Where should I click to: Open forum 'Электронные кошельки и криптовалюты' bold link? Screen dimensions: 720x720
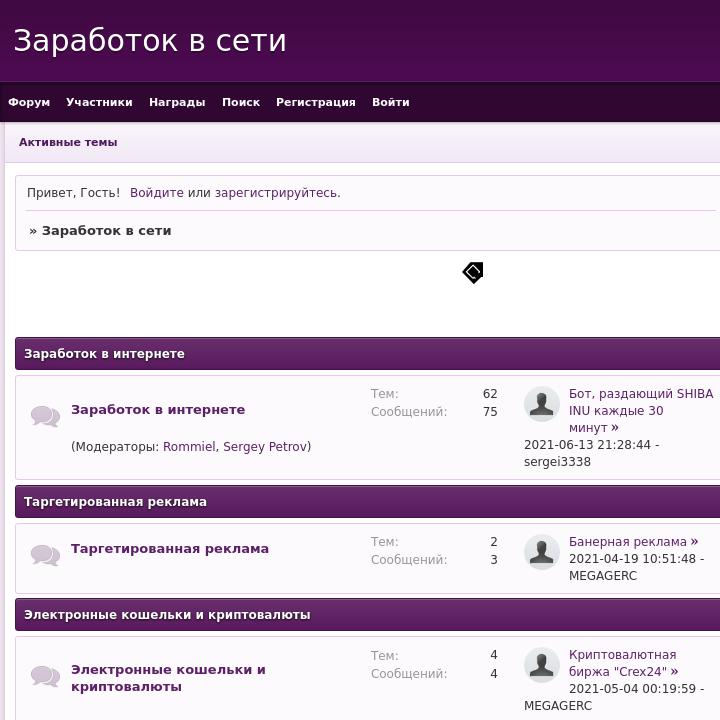tap(168, 678)
